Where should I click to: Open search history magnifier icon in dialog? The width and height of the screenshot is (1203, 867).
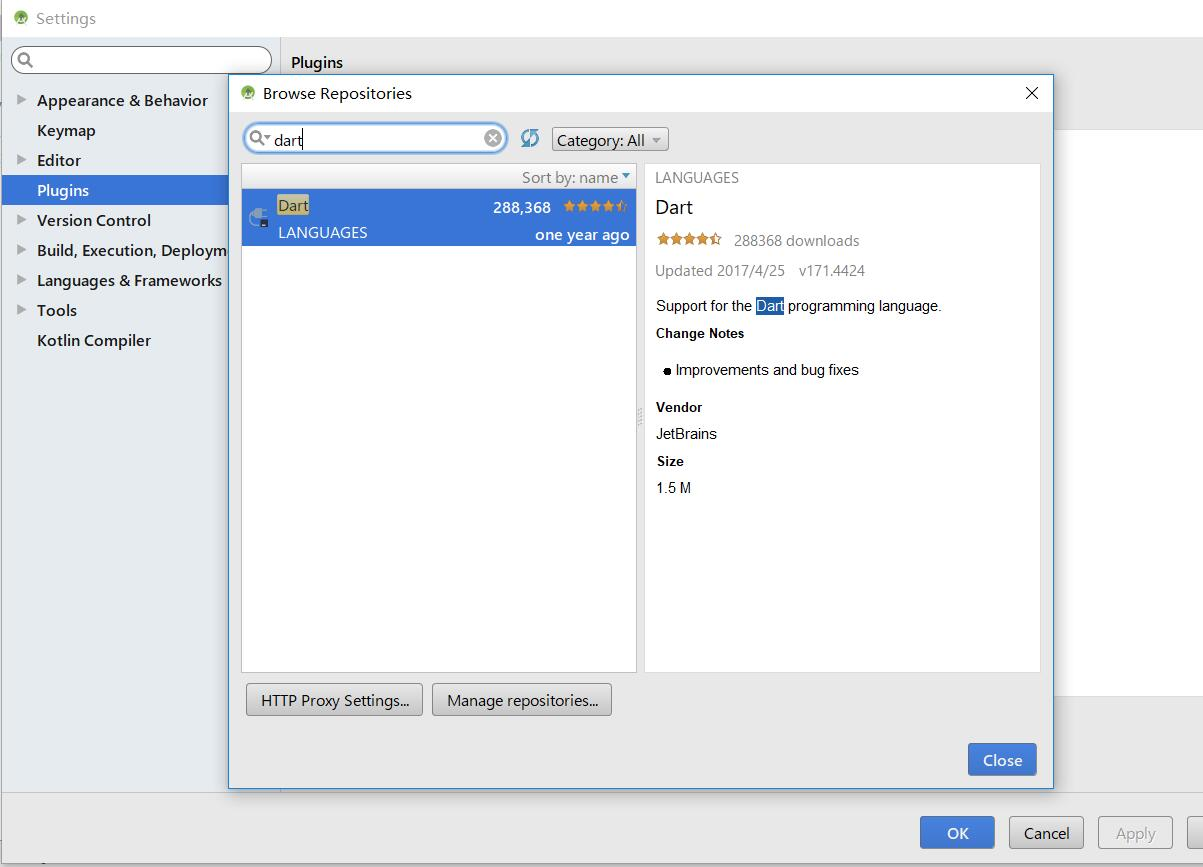click(259, 138)
